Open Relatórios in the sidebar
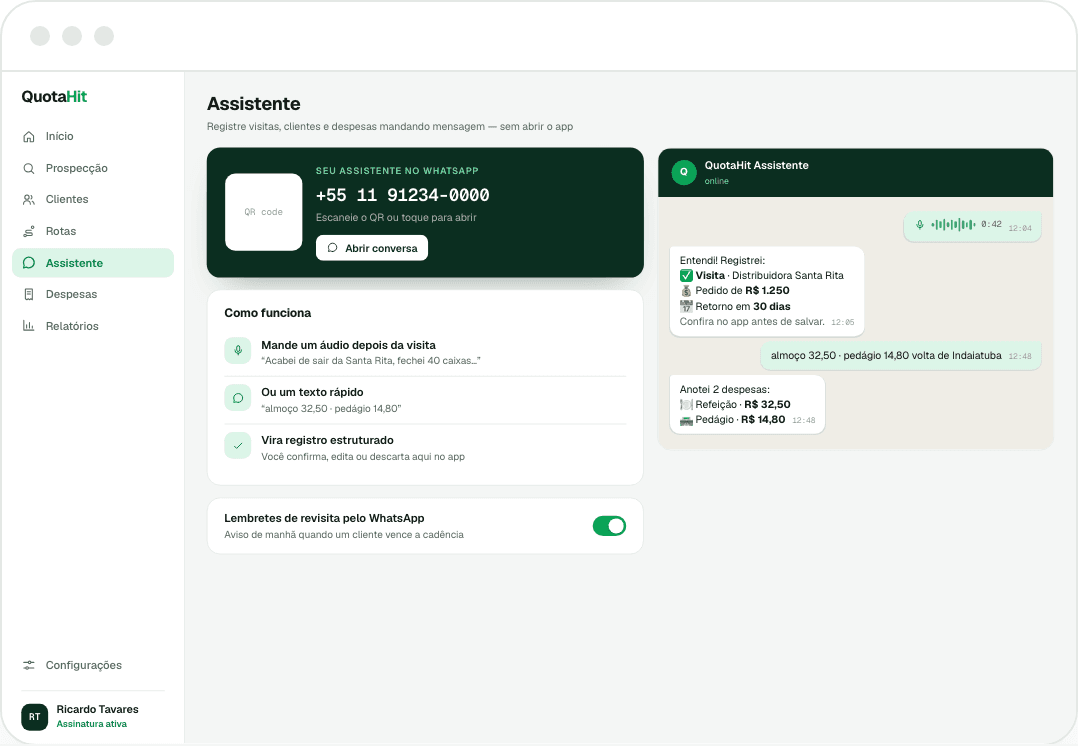 [x=93, y=326]
